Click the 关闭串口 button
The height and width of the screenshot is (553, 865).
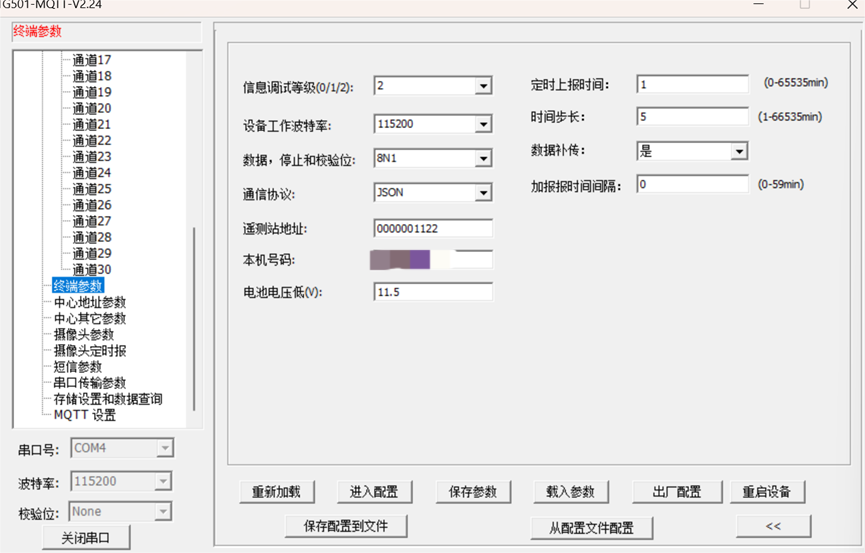pyautogui.click(x=86, y=537)
